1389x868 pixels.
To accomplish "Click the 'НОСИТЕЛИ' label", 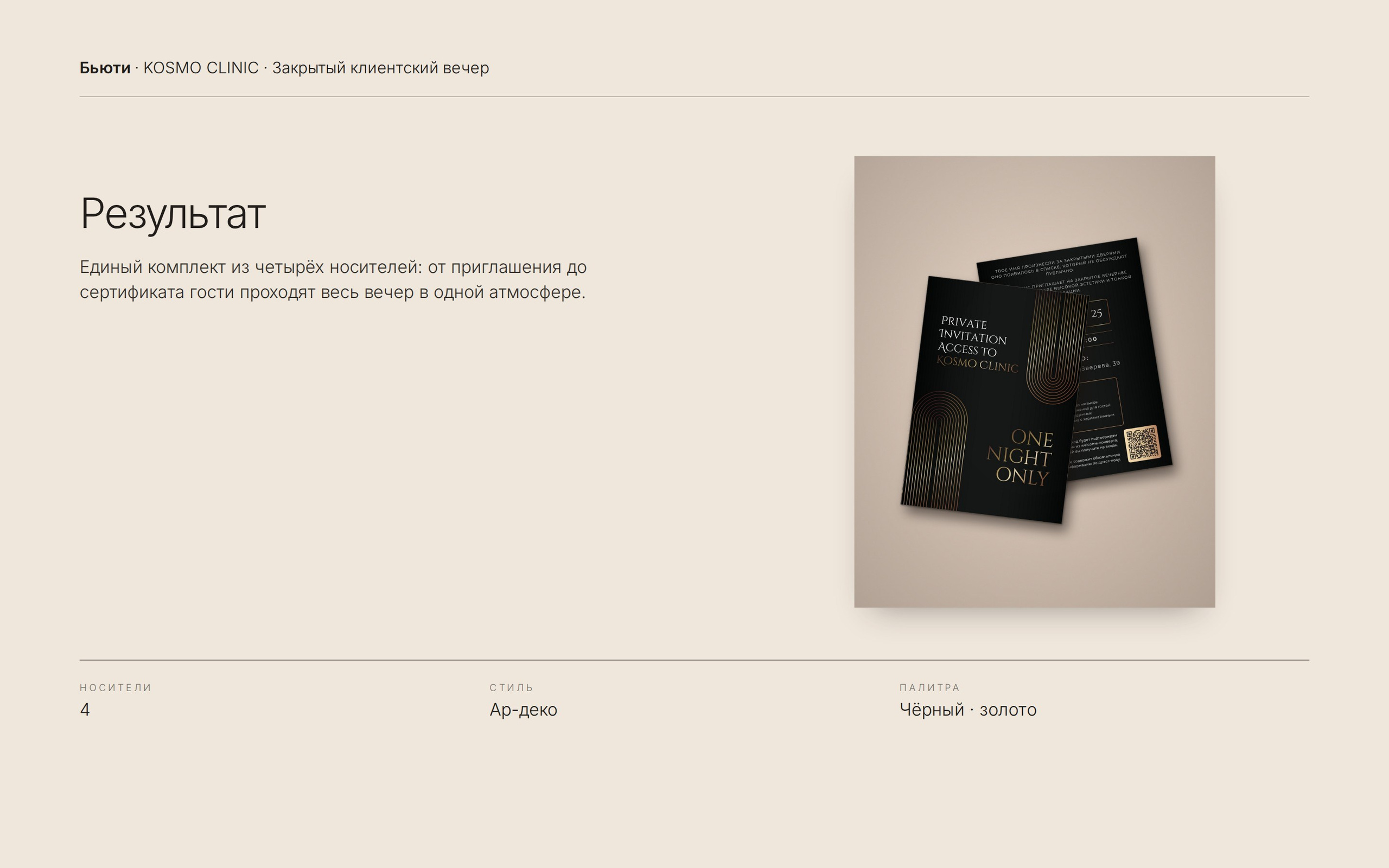I will pyautogui.click(x=116, y=687).
